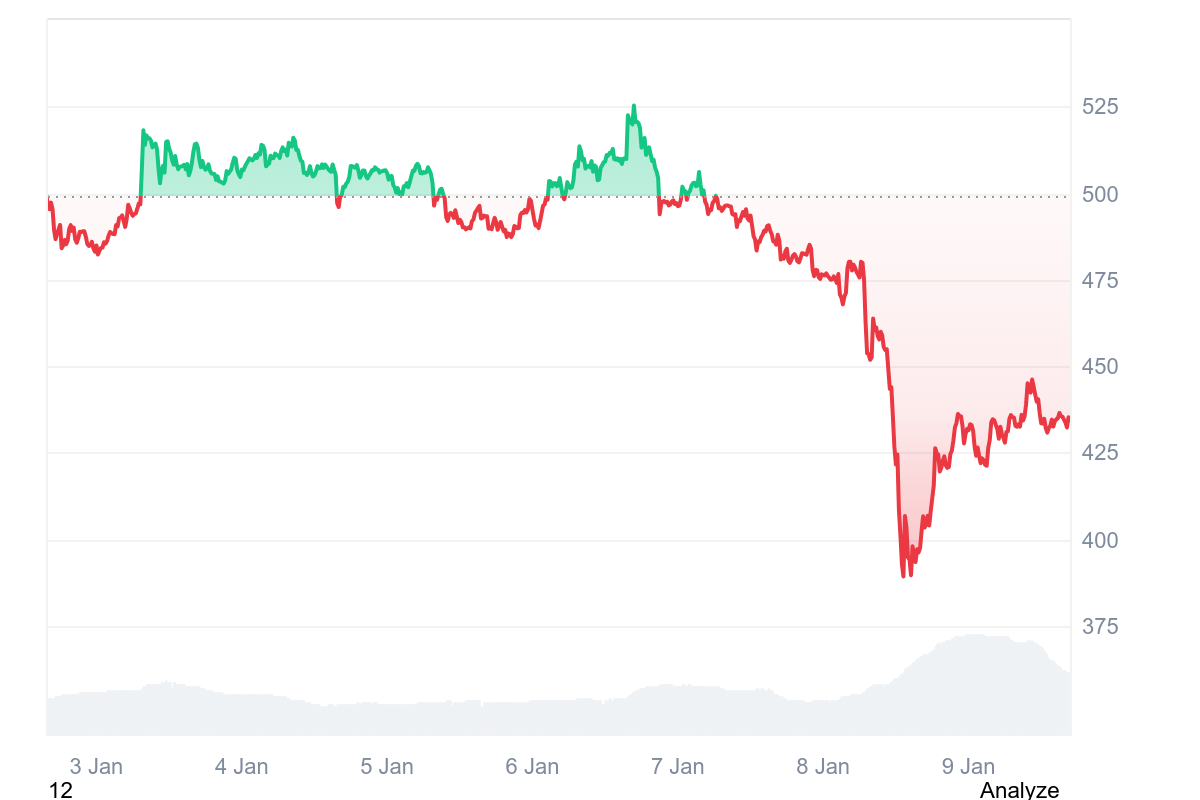The height and width of the screenshot is (800, 1200).
Task: Click the 475 price axis label
Action: [1100, 281]
